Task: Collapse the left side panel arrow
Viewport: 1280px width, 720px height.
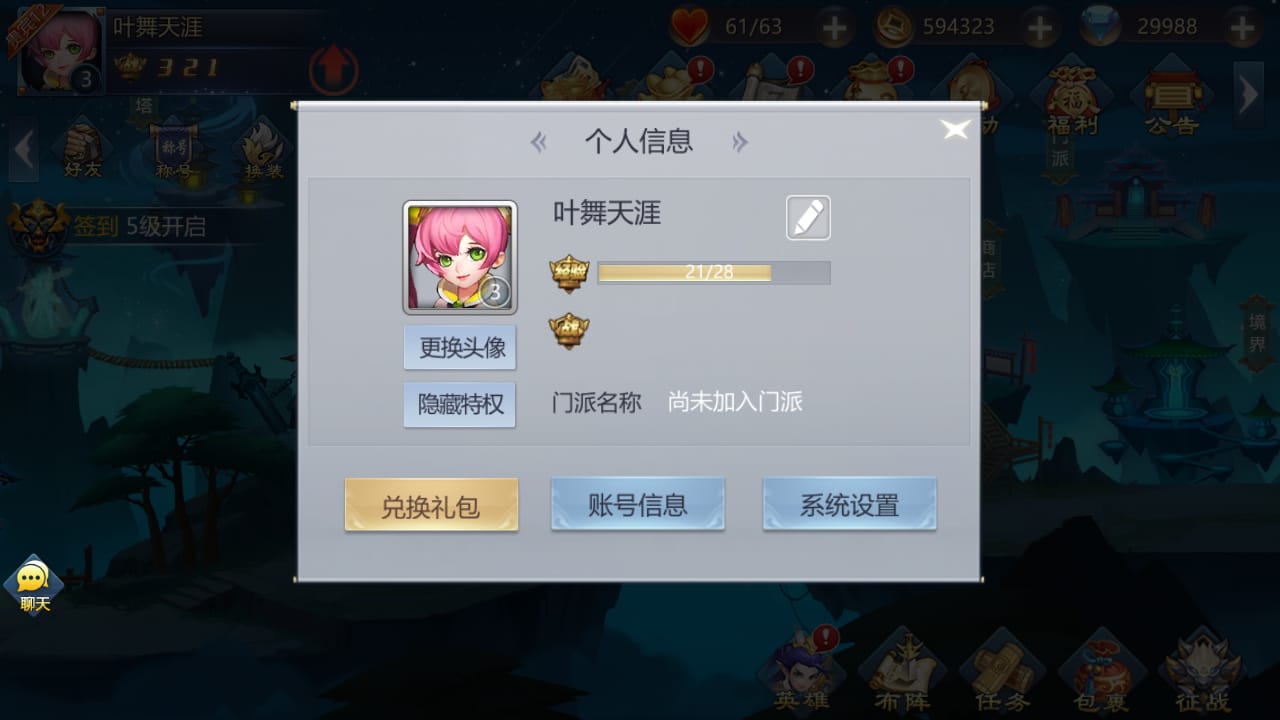Action: pyautogui.click(x=24, y=152)
